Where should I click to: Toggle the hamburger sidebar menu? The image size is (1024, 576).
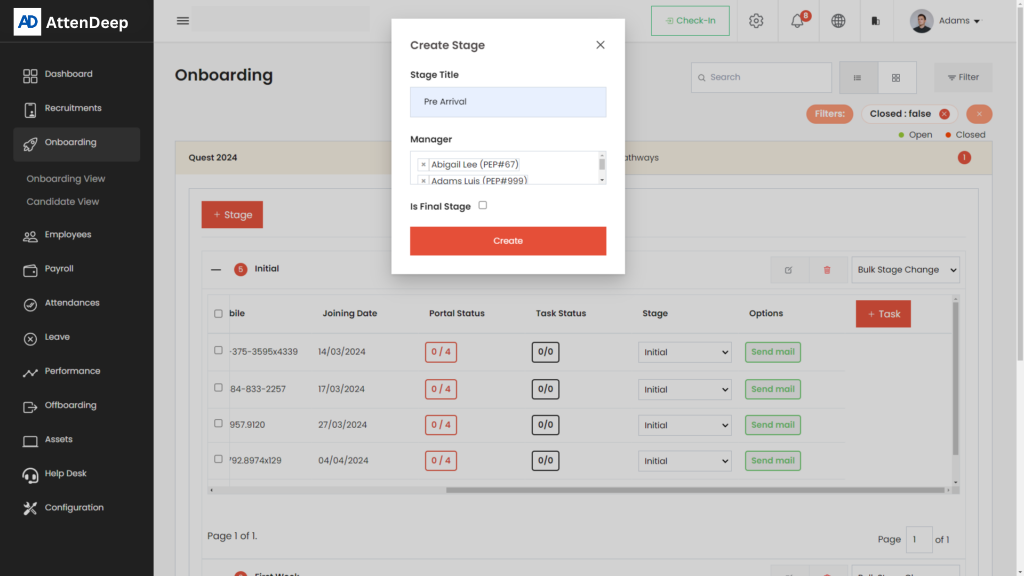pos(183,21)
